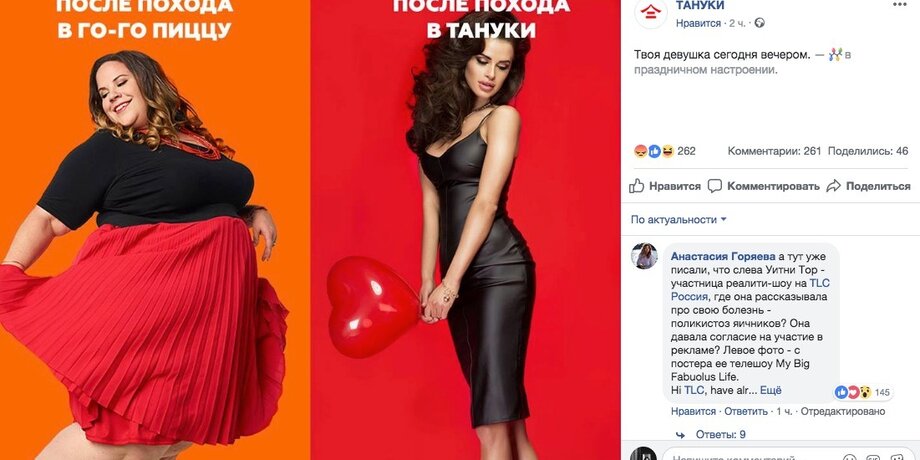Click the globe public-visibility icon
Image resolution: width=920 pixels, height=460 pixels.
(x=759, y=23)
